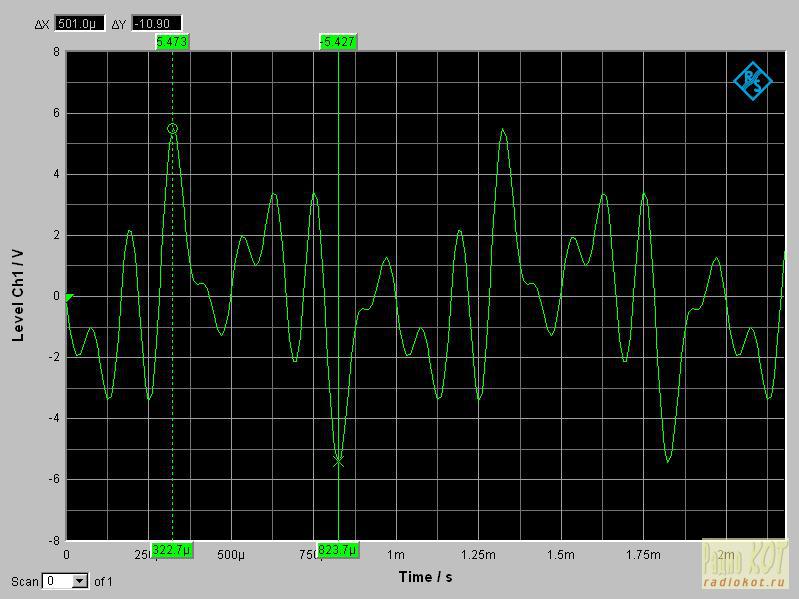Click the 'of 1' scan count text

pos(103,582)
